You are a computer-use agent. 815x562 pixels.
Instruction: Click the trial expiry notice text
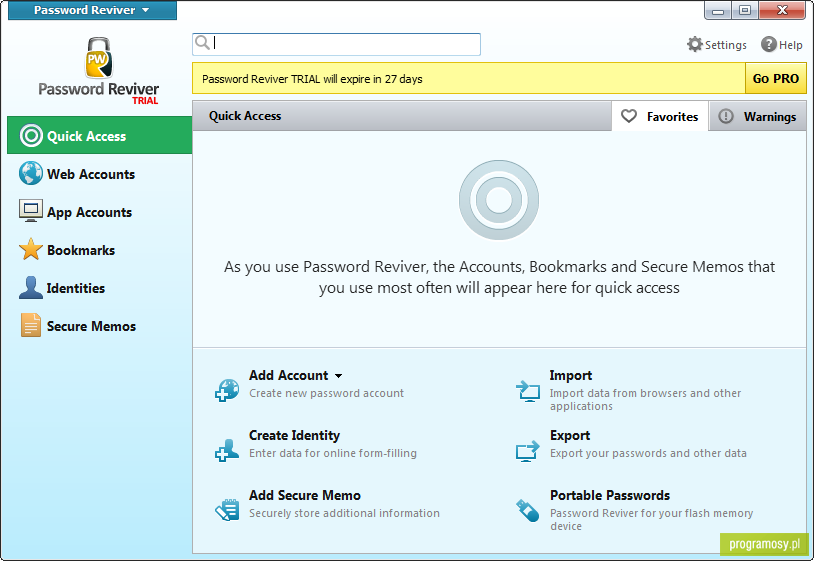[312, 79]
